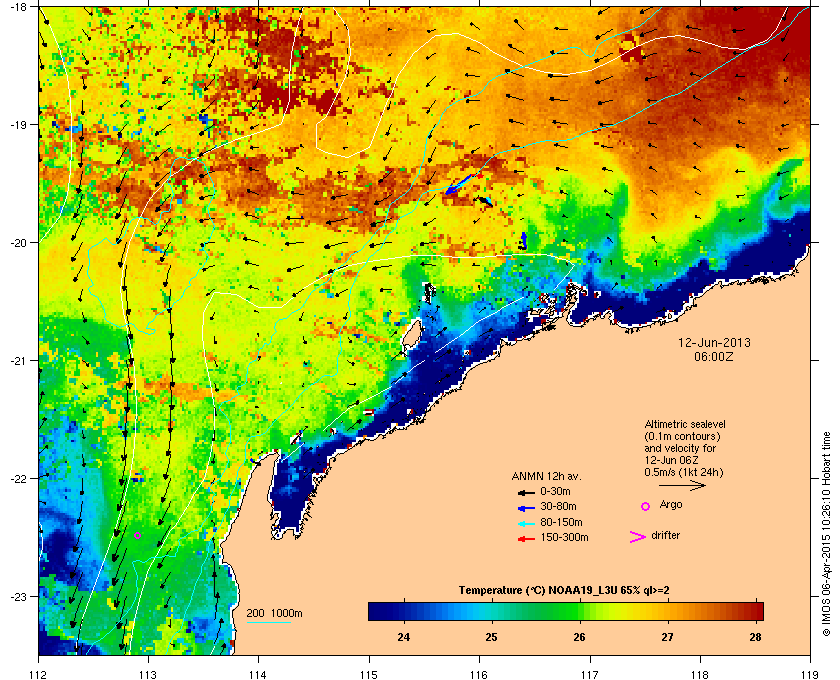
Task: Click the latitude axis label '-20'
Action: (x=18, y=242)
